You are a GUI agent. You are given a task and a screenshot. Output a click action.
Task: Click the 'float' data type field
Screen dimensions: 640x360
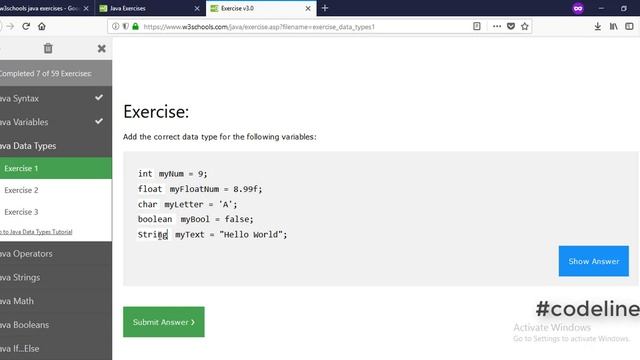[x=150, y=189]
